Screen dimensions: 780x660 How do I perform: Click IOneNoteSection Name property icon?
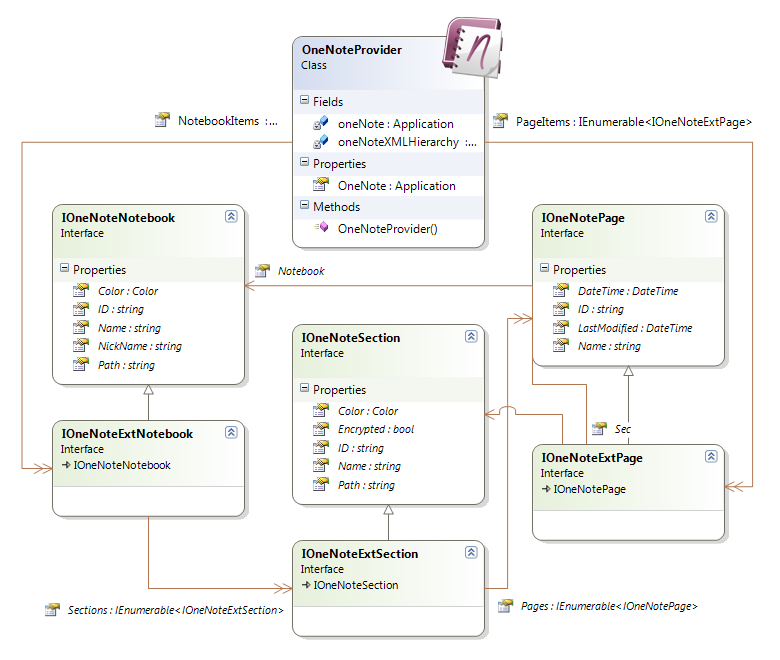320,465
